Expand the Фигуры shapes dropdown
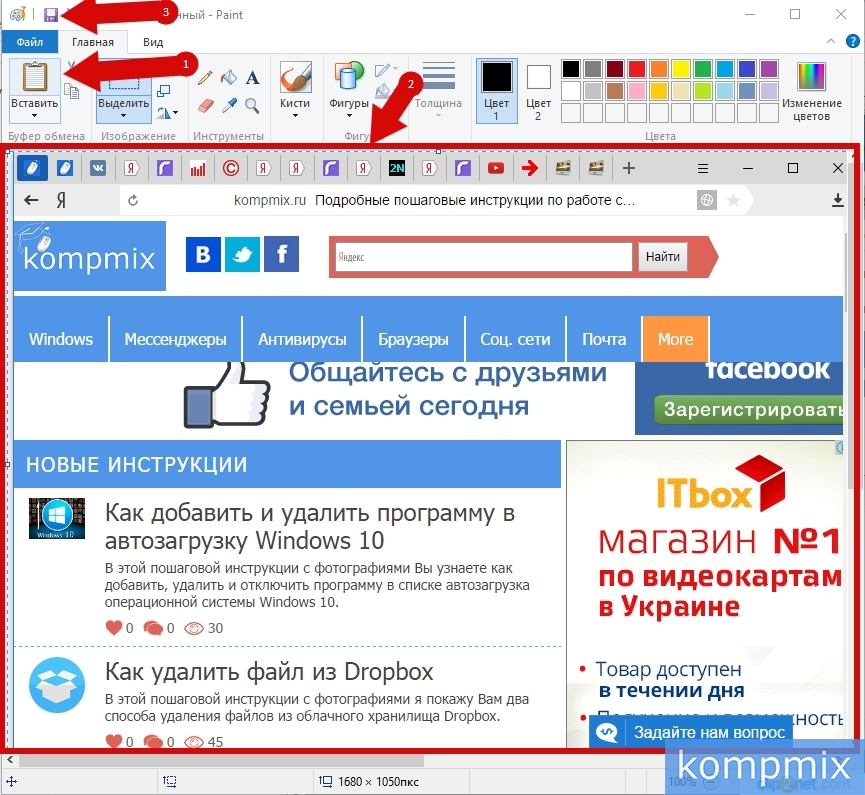 tap(349, 115)
